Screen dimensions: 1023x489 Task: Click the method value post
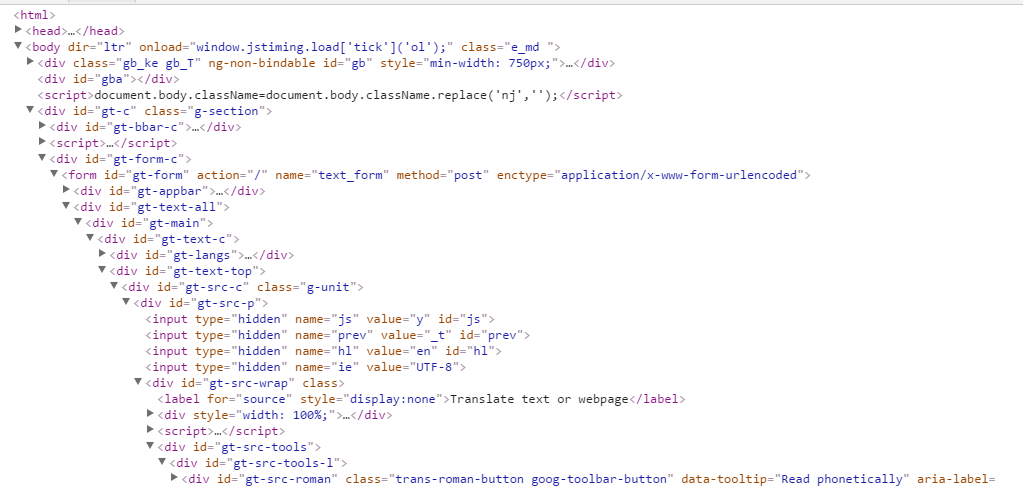466,175
